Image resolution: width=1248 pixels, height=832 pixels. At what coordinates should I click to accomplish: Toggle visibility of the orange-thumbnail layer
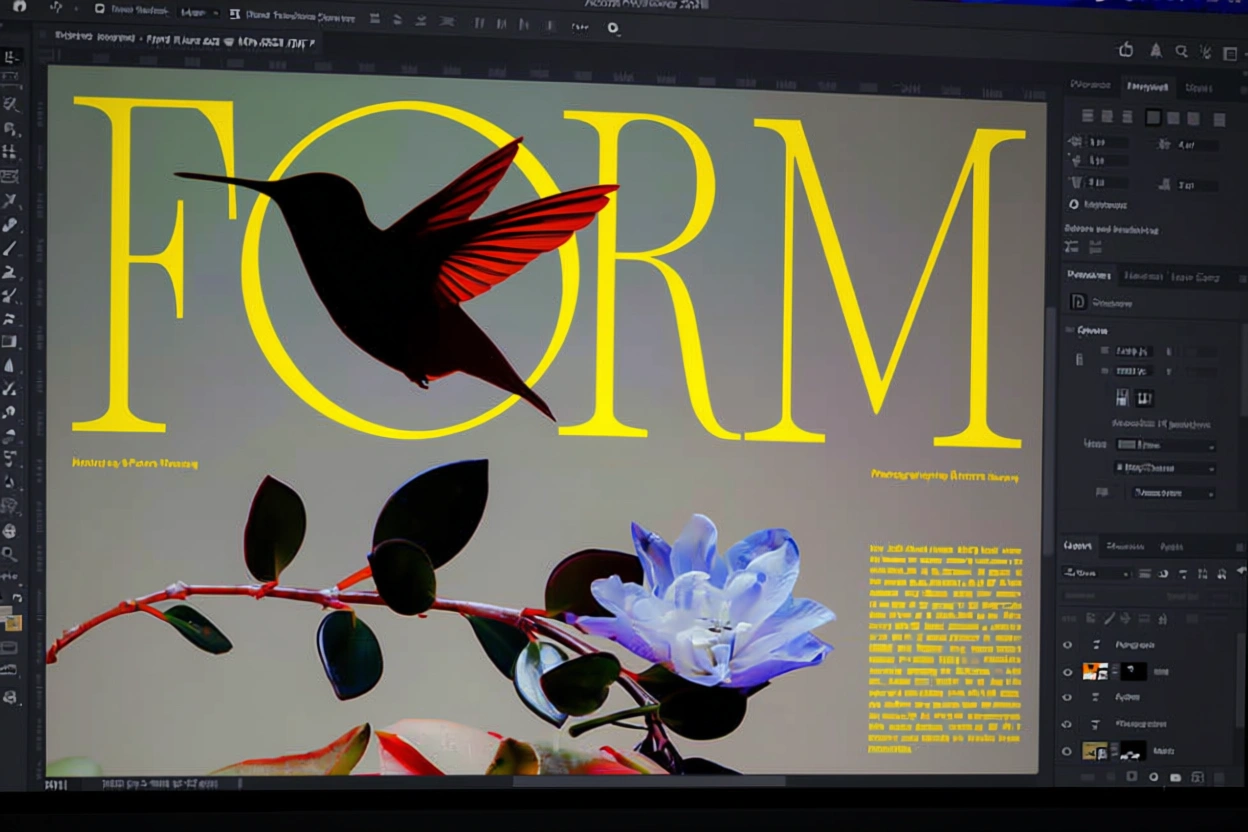point(1067,671)
